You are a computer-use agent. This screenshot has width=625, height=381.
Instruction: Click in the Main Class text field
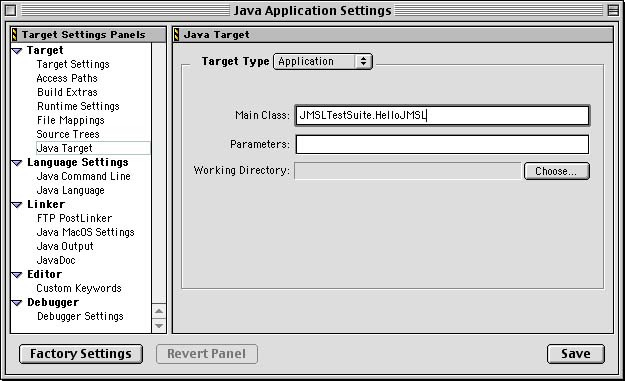click(x=442, y=116)
